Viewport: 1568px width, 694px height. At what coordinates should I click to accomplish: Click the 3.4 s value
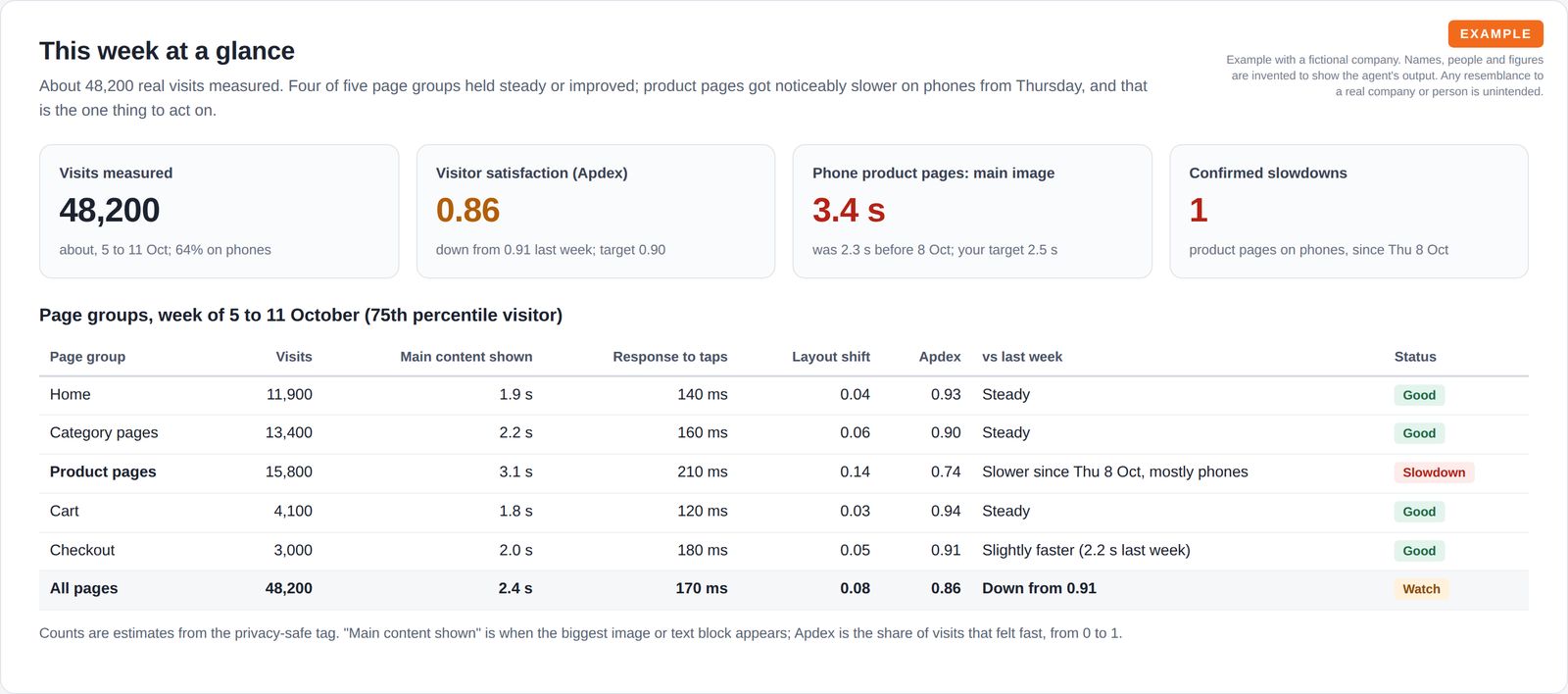click(x=849, y=210)
